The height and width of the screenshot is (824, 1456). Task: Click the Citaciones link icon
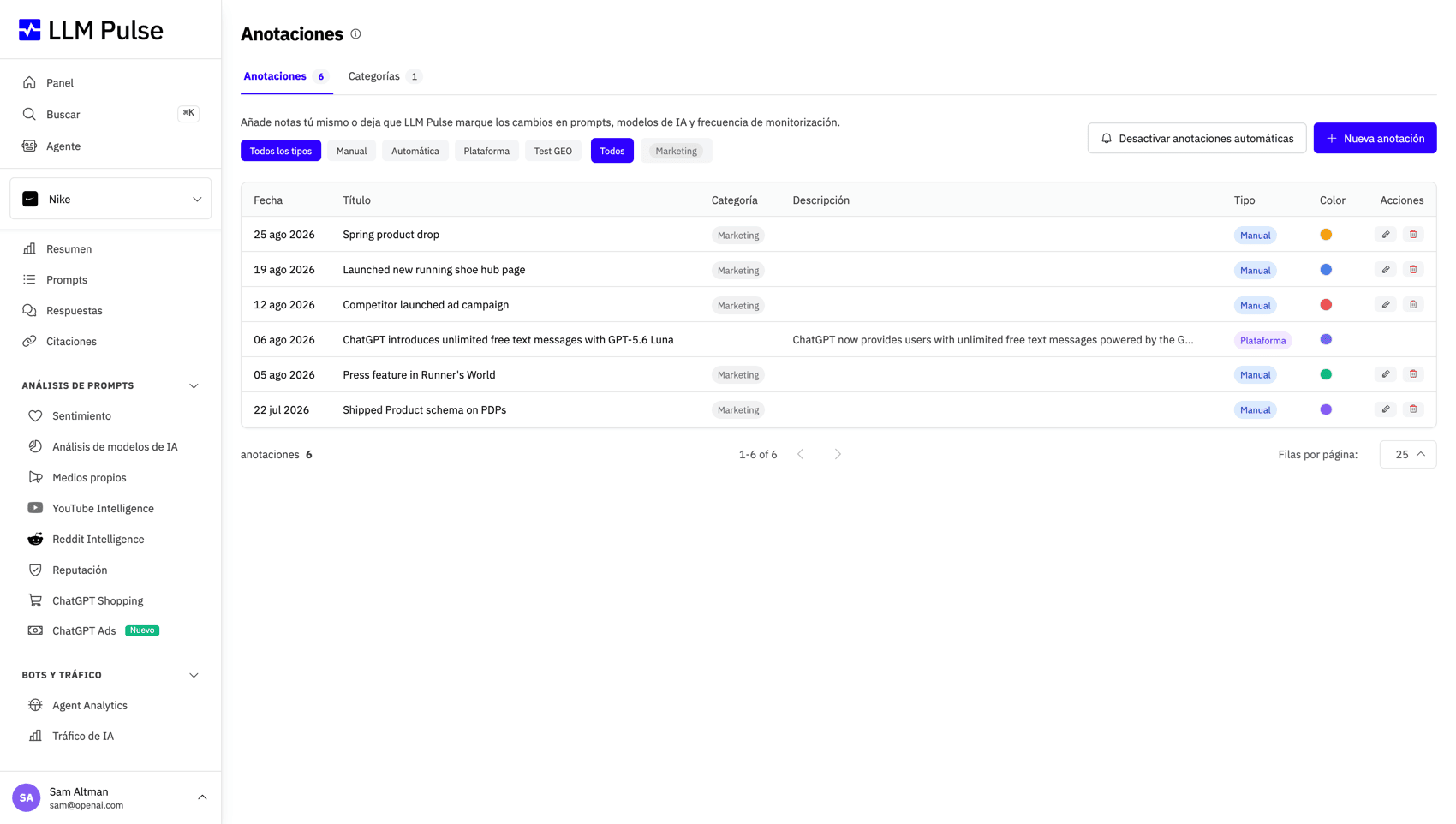pyautogui.click(x=29, y=341)
